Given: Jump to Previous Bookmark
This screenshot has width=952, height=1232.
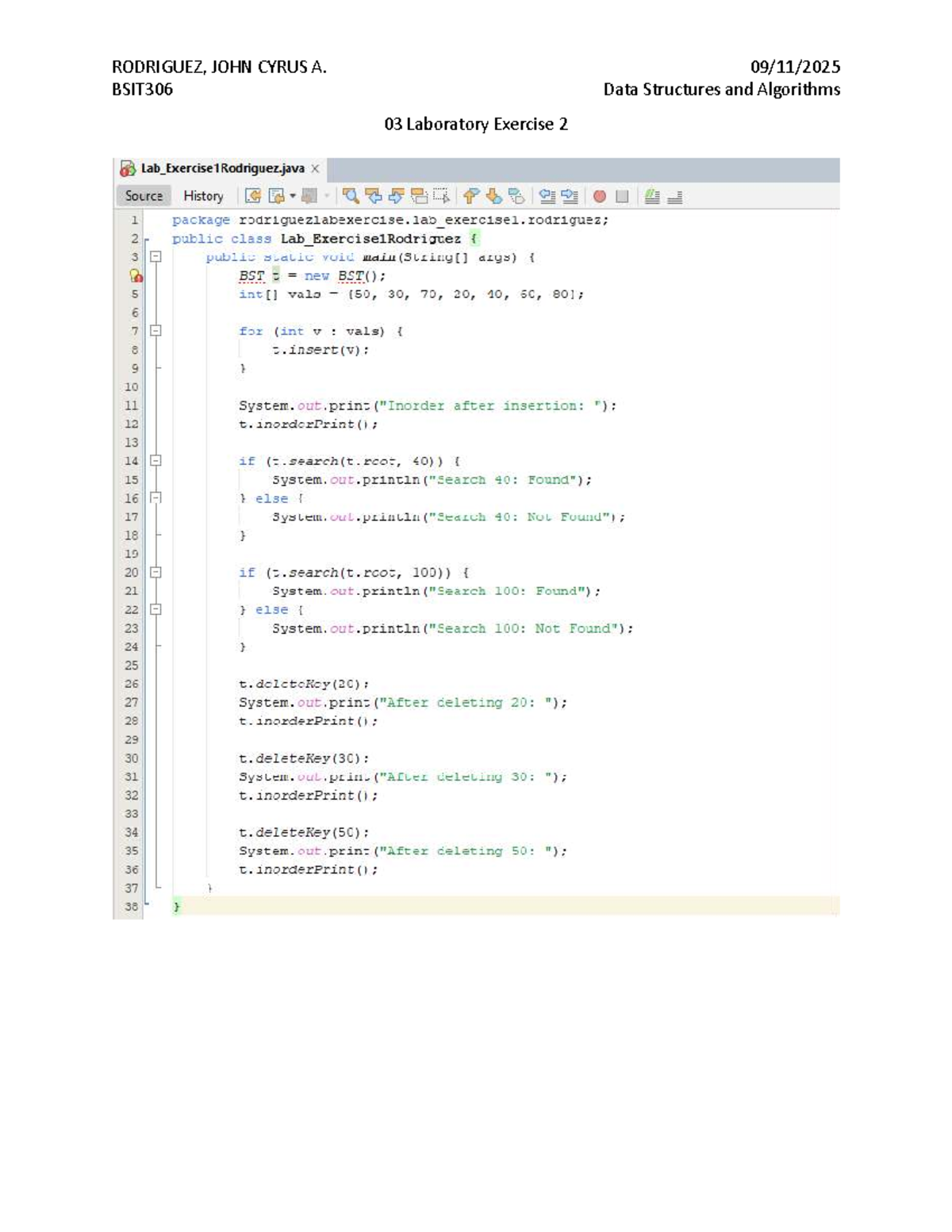Looking at the screenshot, I should tap(468, 197).
